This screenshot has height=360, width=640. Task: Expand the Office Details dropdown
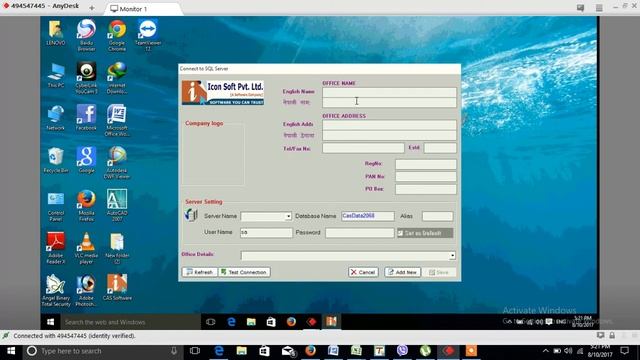pyautogui.click(x=452, y=256)
